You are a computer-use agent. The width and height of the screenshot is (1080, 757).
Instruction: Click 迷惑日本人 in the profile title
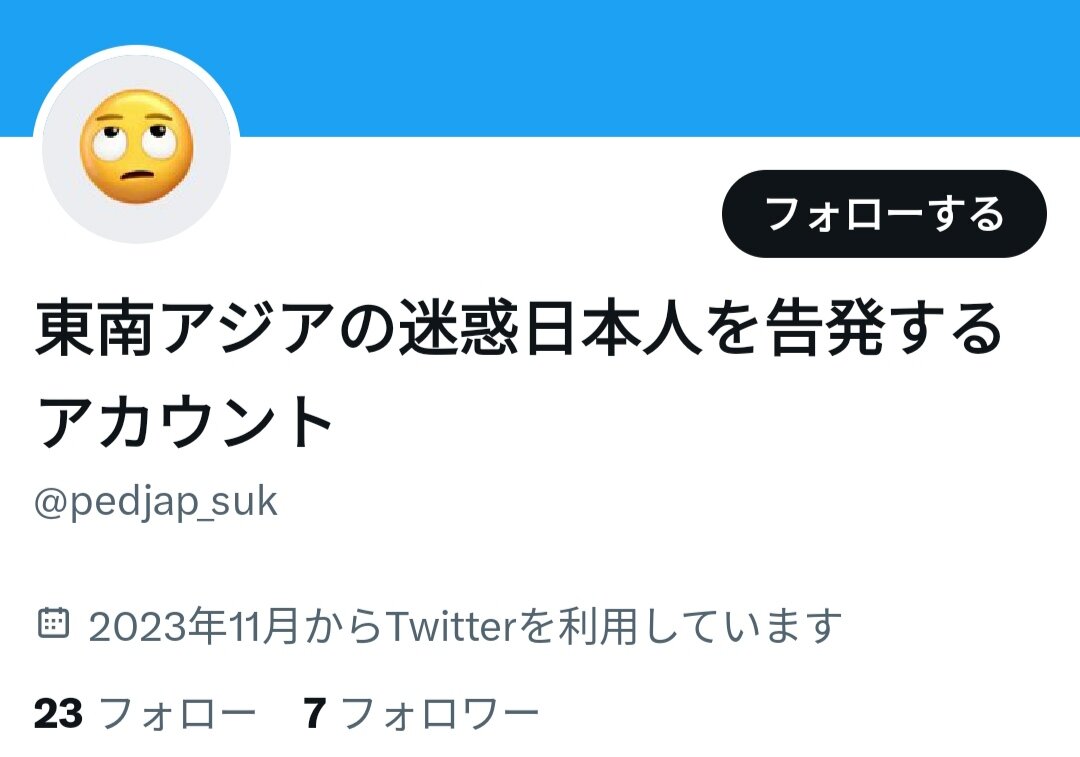click(550, 328)
